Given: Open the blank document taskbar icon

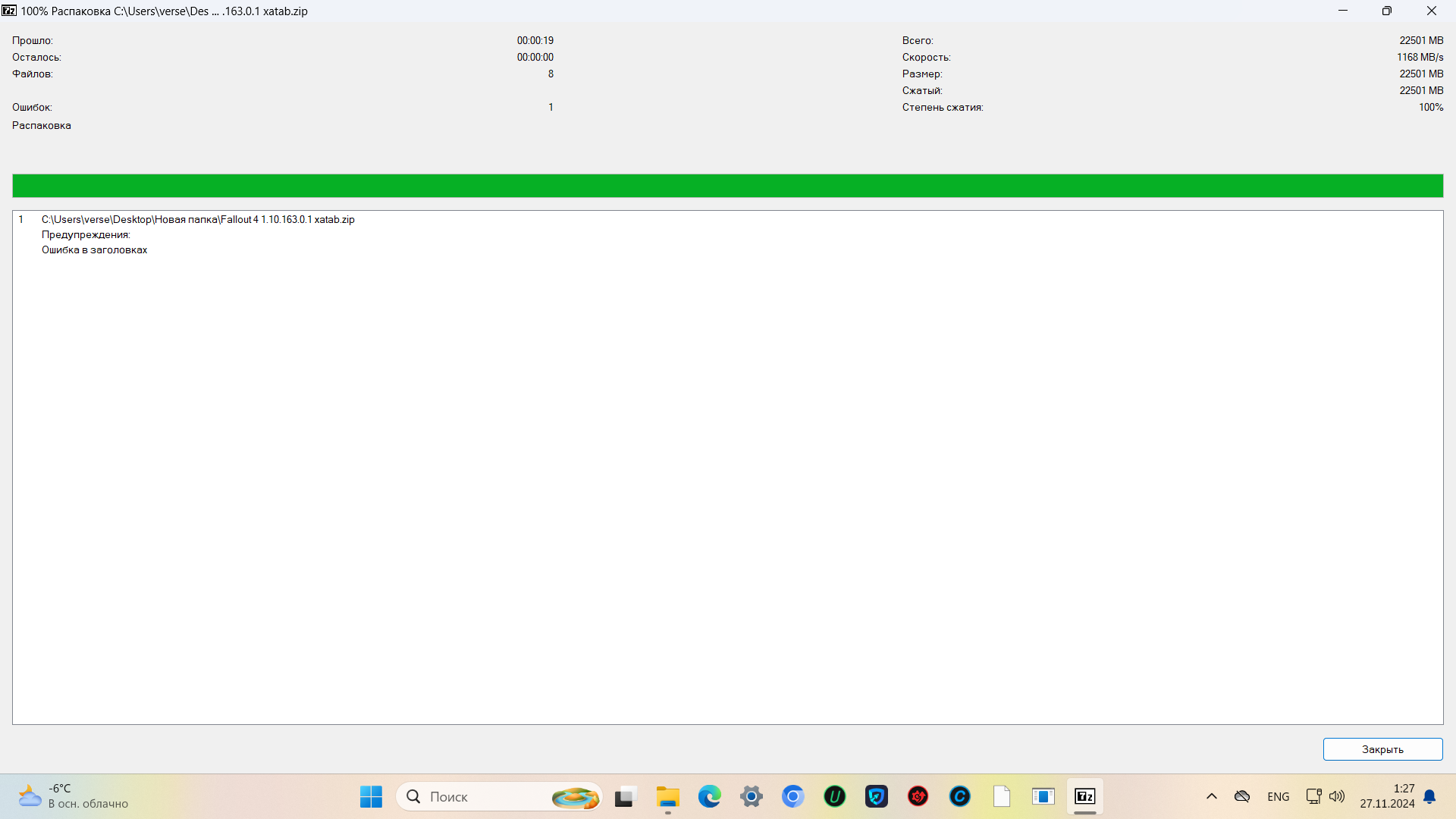Looking at the screenshot, I should (x=1002, y=796).
